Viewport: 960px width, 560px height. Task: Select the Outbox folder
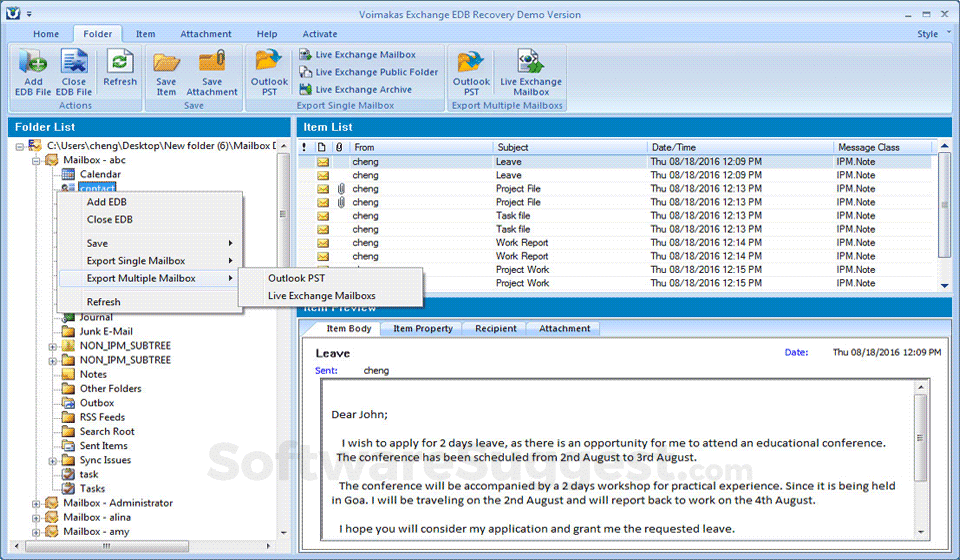click(x=97, y=403)
